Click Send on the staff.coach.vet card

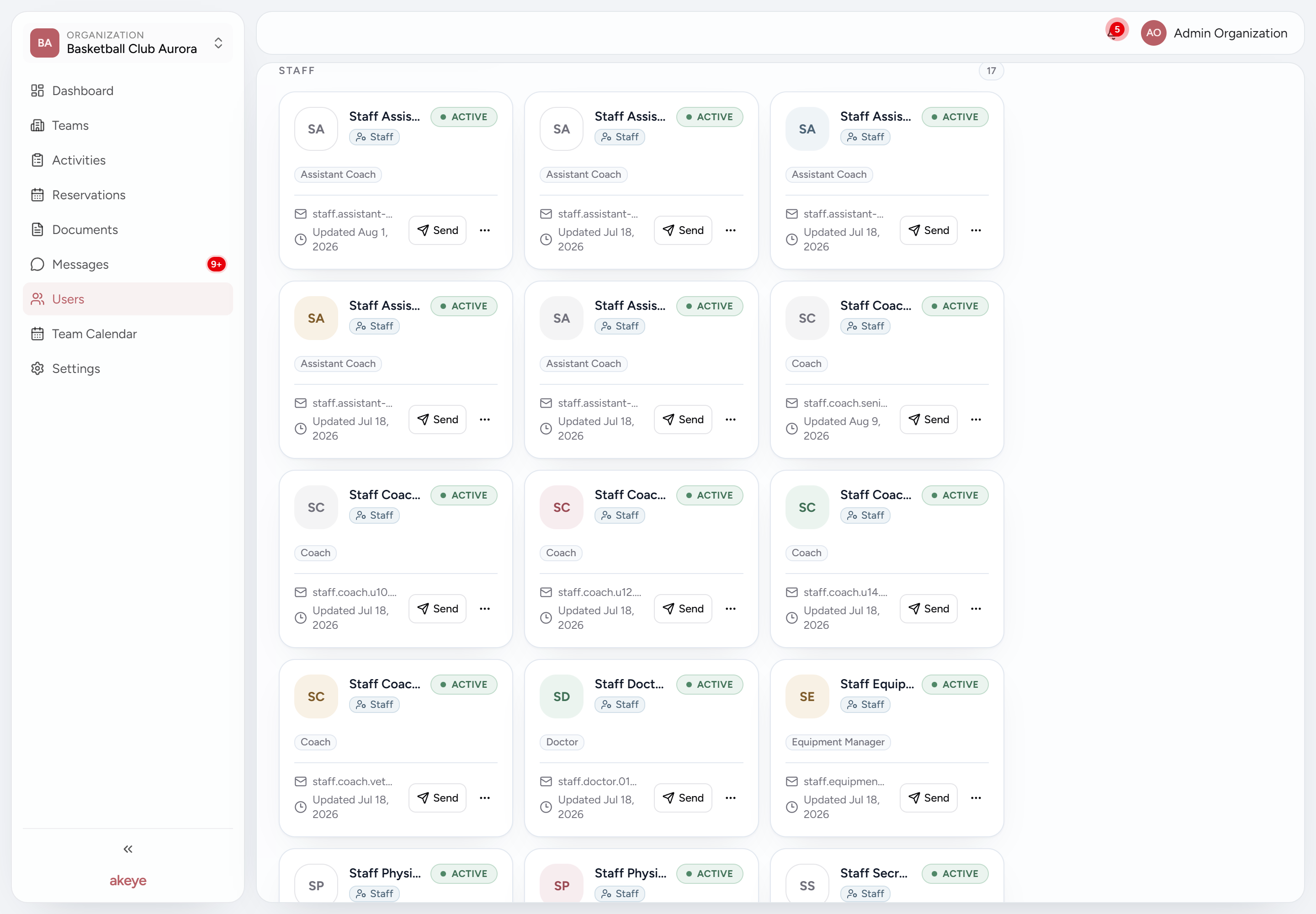(437, 798)
